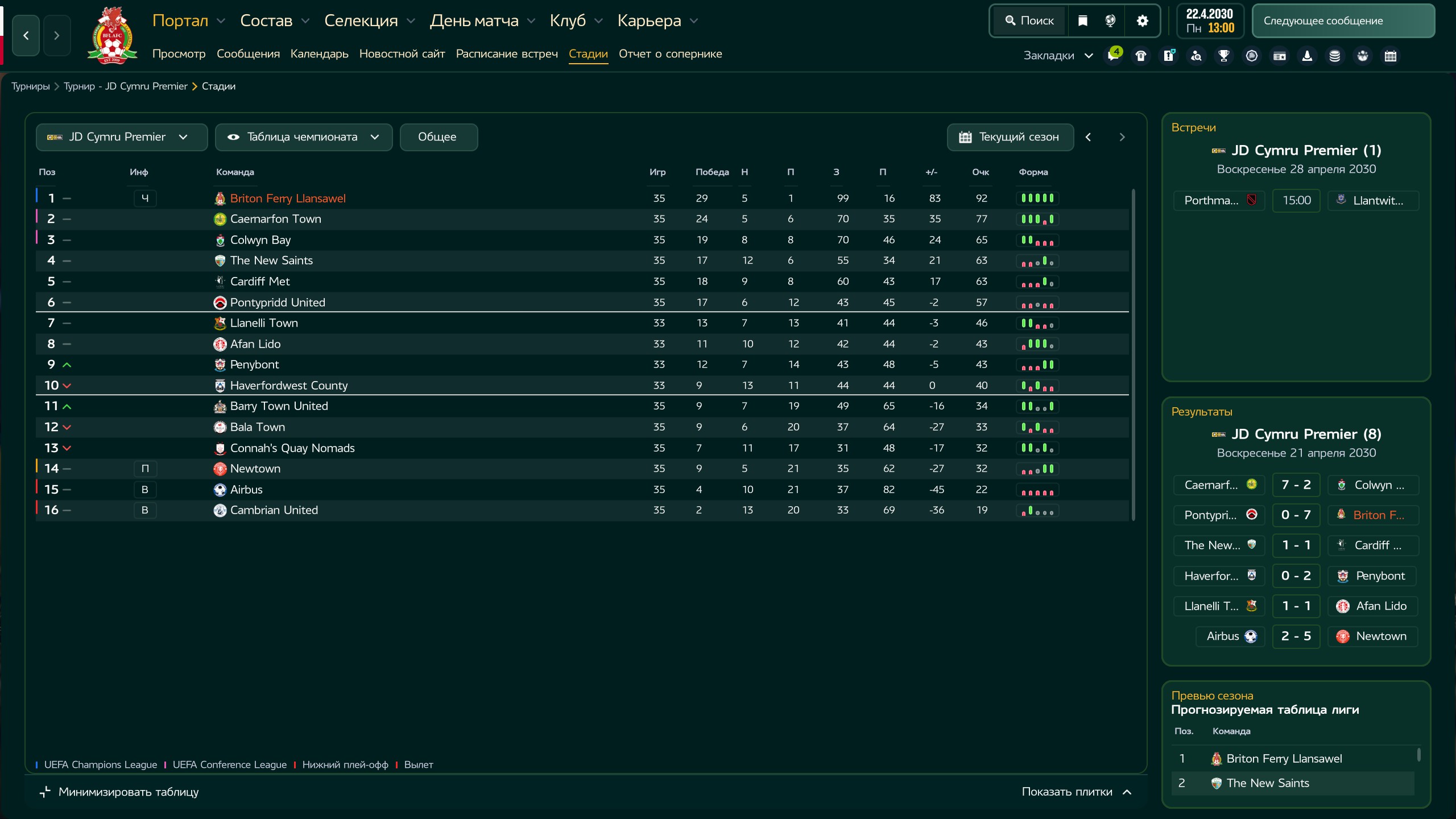The width and height of the screenshot is (1456, 819).
Task: Expand the Закладки bookmarks dropdown
Action: 1058,56
